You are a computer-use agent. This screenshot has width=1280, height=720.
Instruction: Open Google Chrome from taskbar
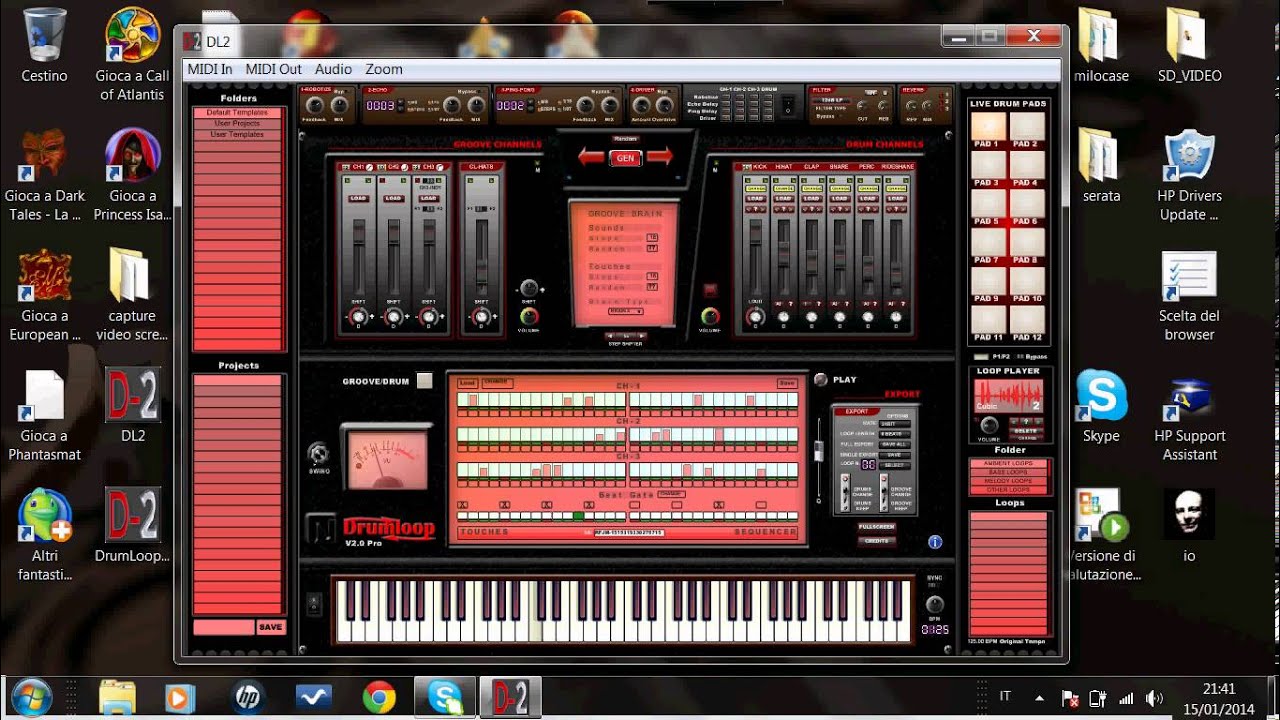379,697
